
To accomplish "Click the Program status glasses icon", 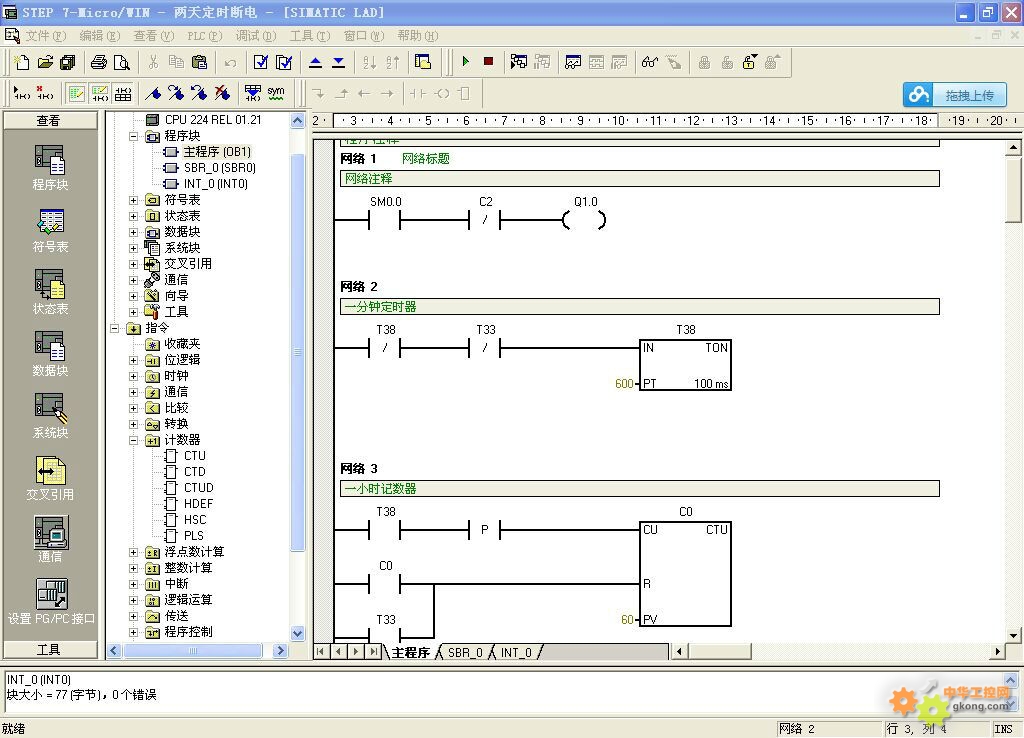I will [x=648, y=62].
